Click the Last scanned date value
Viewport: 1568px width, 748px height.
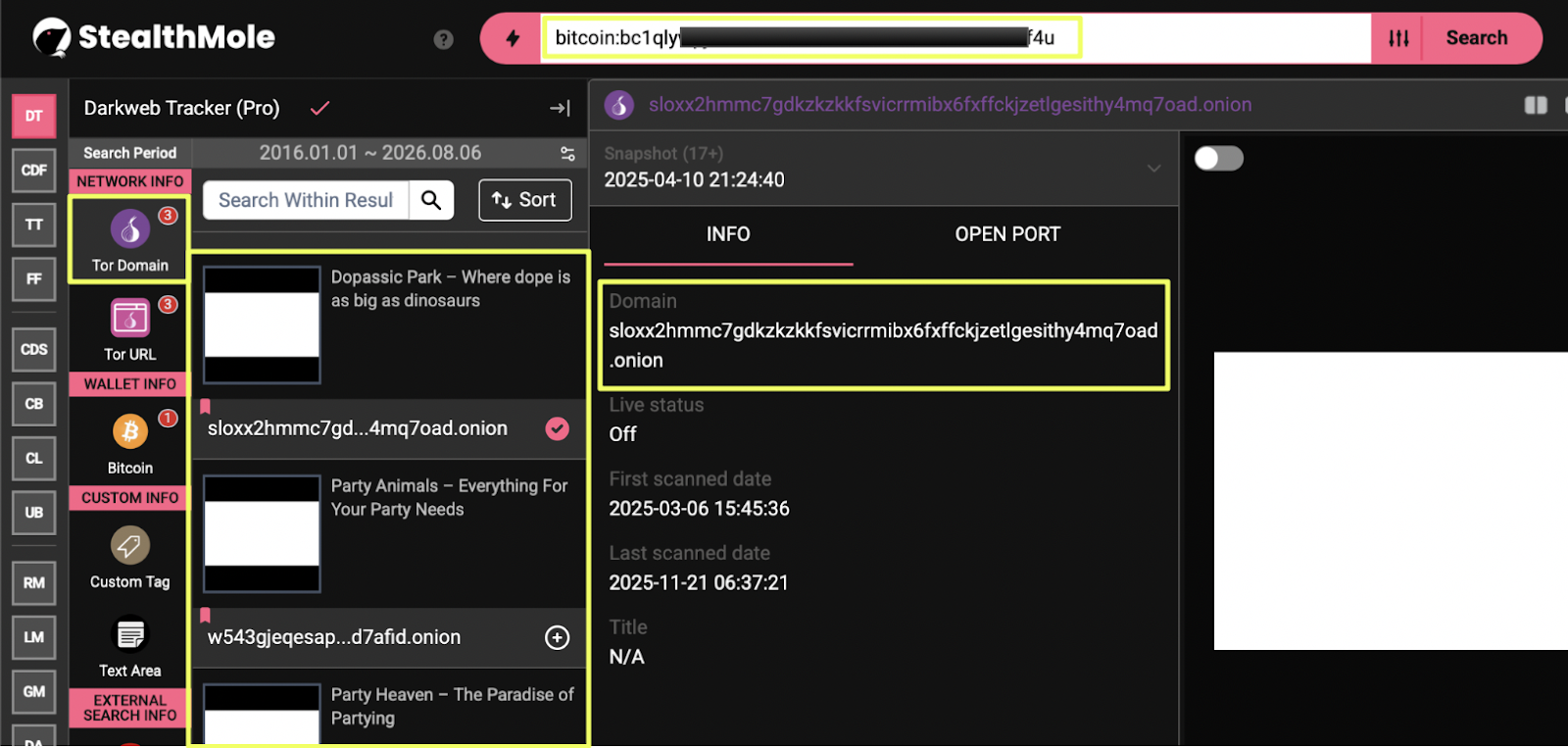click(699, 583)
